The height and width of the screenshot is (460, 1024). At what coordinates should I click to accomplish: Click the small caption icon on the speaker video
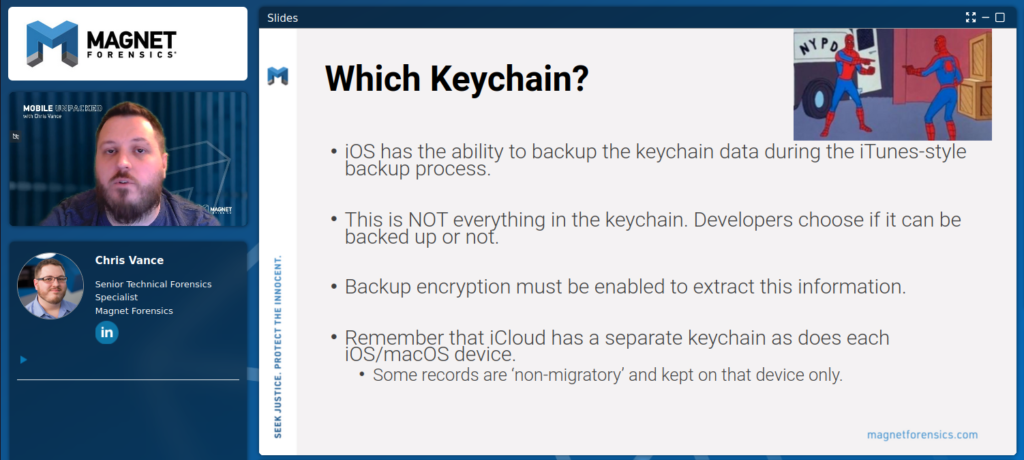click(16, 137)
